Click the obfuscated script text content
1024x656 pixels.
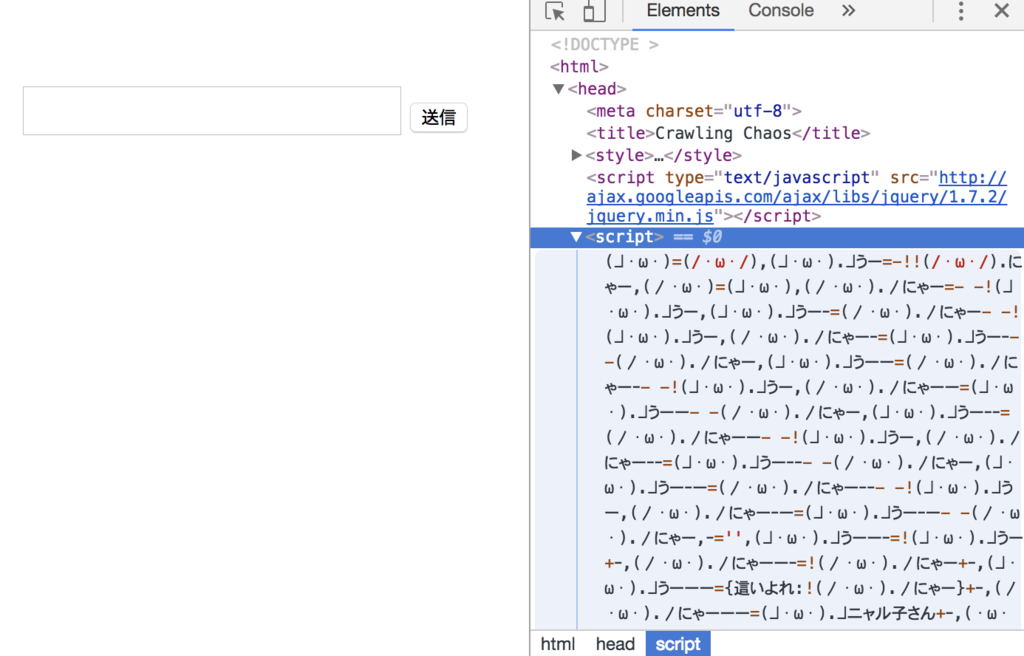812,438
